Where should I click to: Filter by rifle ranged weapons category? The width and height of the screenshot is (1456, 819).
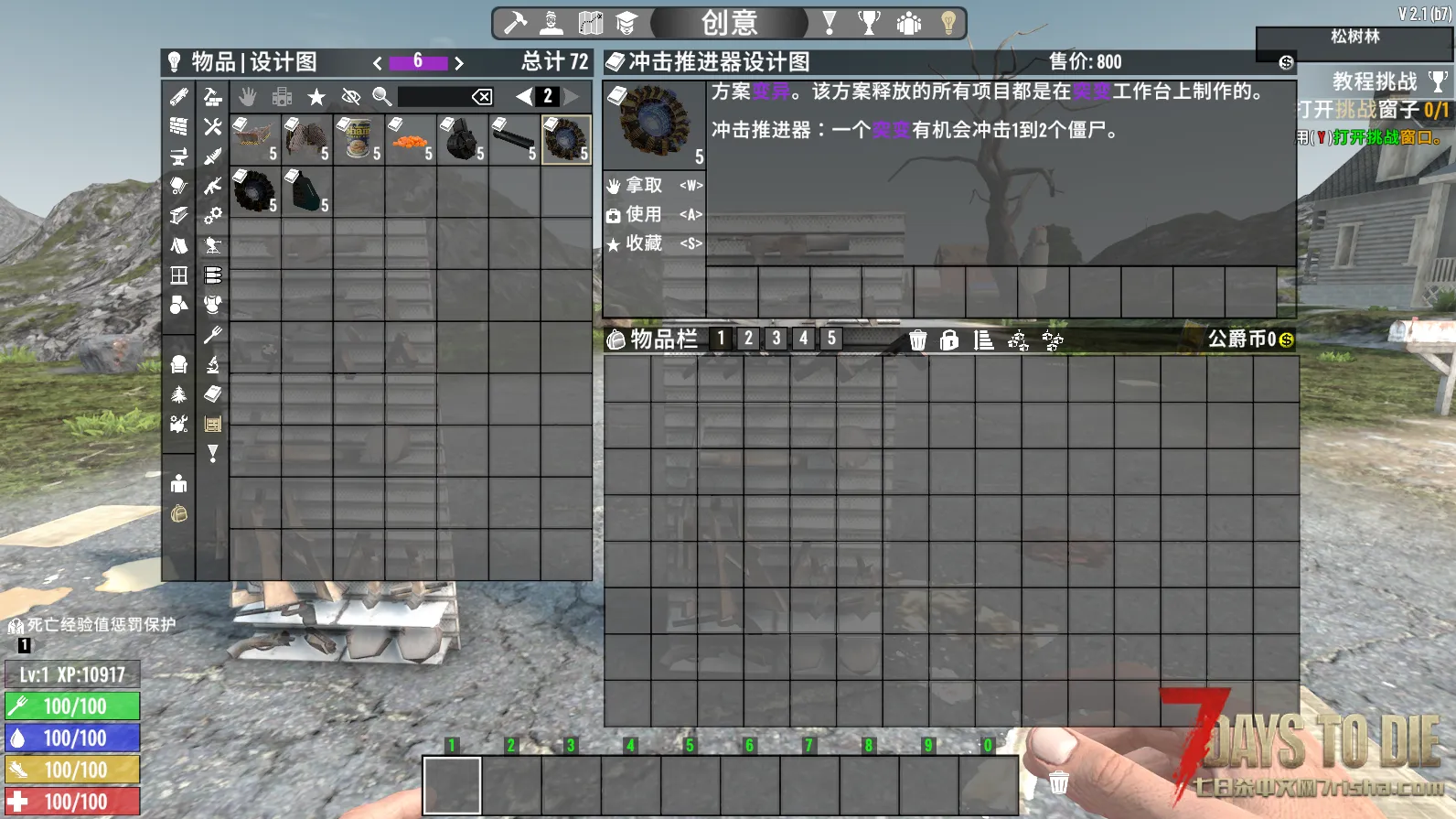pos(212,186)
